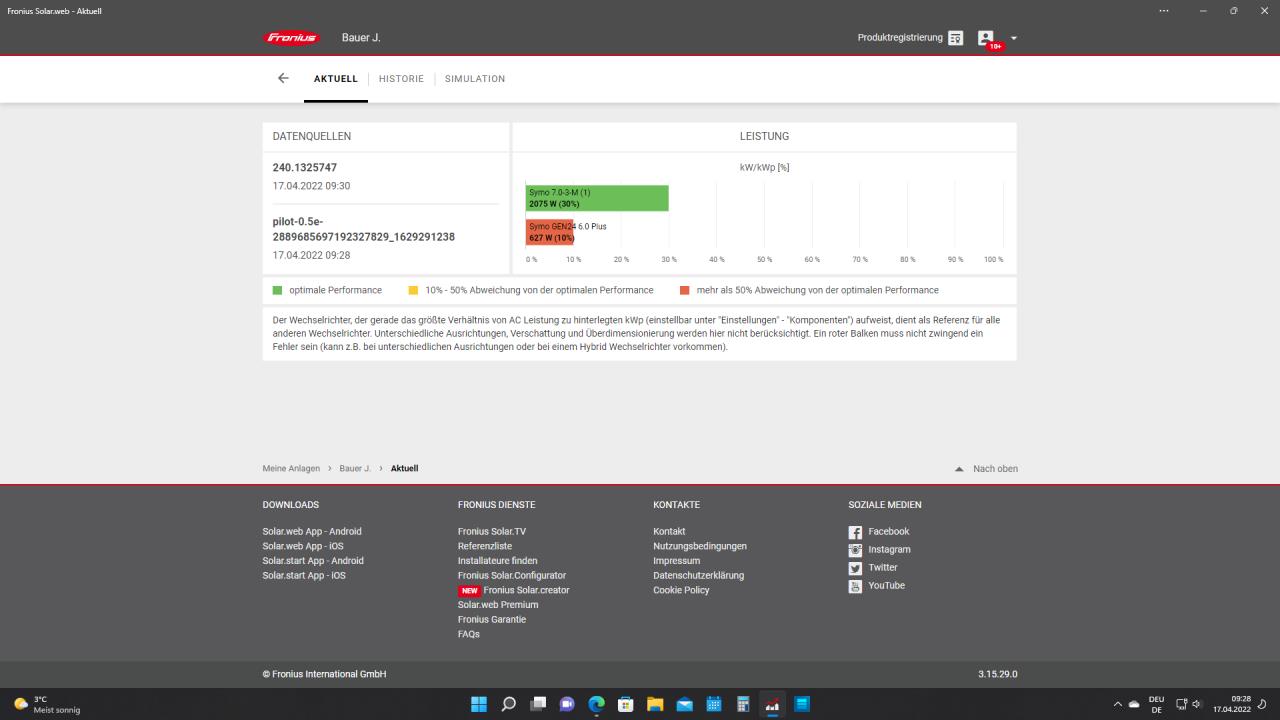Click Fronius Solar.web taskbar icon
This screenshot has width=1280, height=720.
coord(772,704)
